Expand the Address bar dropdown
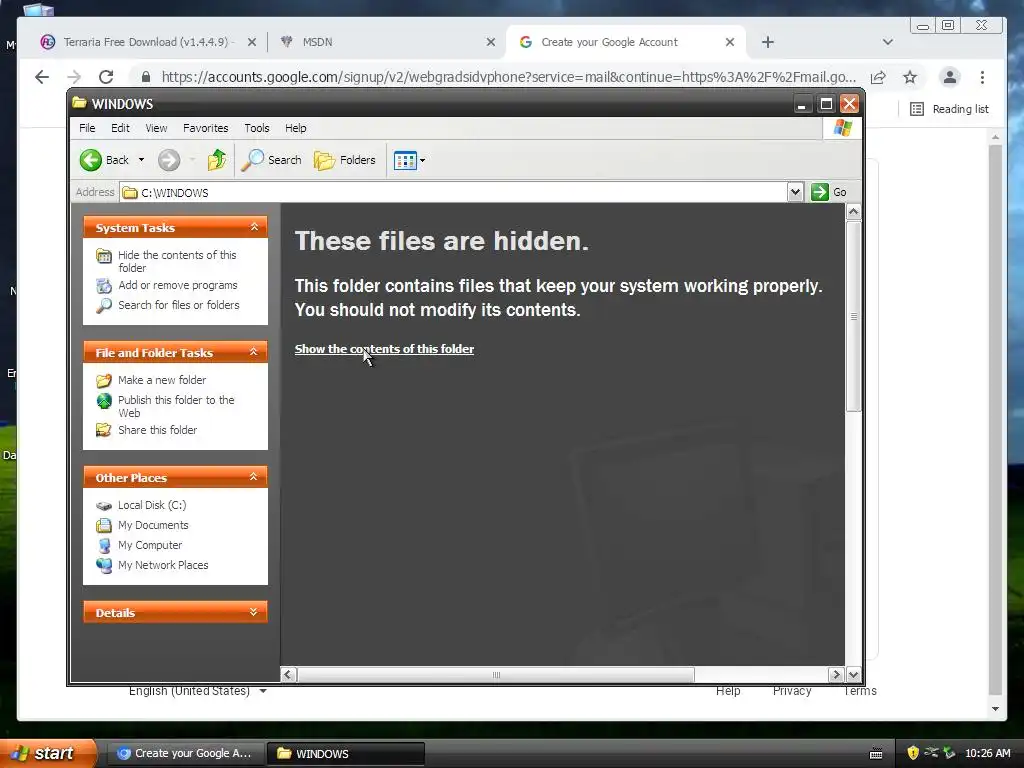This screenshot has width=1024, height=768. tap(795, 193)
